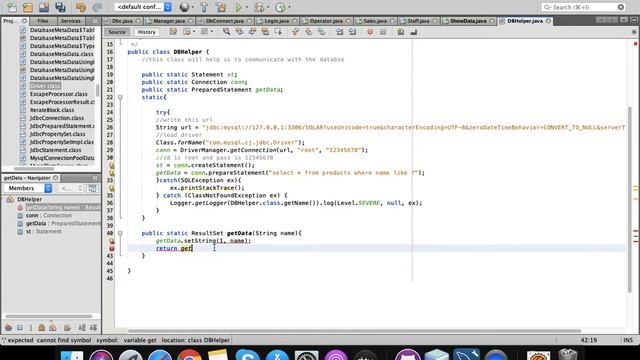Viewport: 640px width, 360px height.
Task: Click the Comment editor toolbar icon
Action: tap(401, 32)
